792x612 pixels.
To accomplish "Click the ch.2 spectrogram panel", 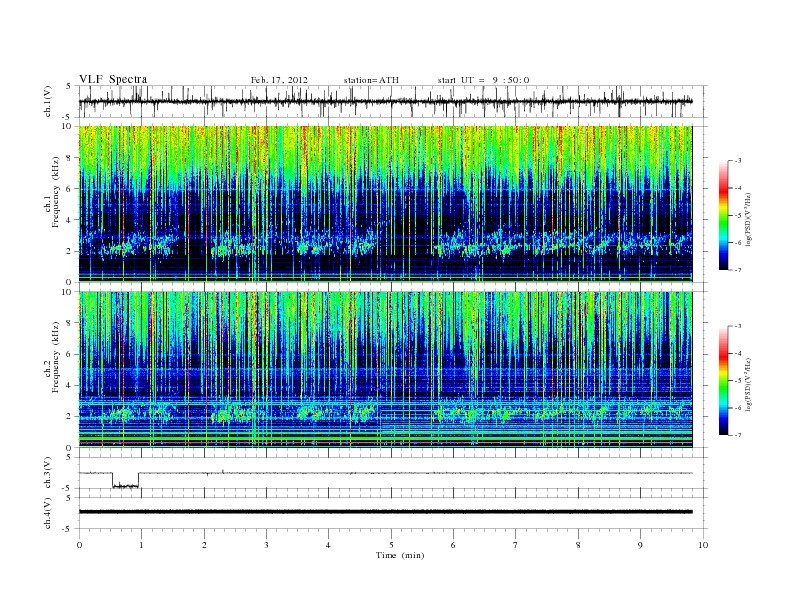I will pyautogui.click(x=385, y=370).
